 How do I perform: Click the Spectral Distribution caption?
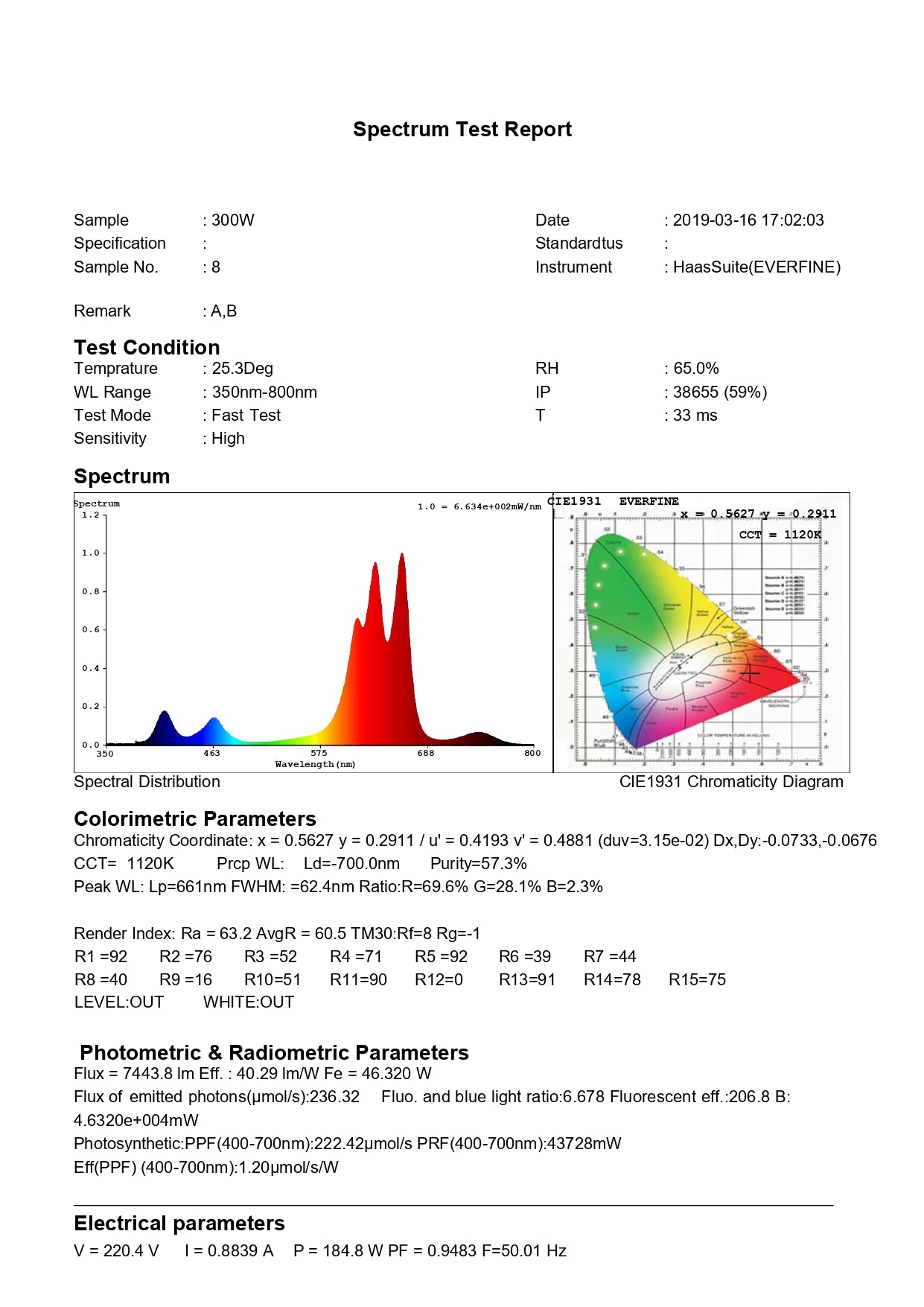[x=147, y=782]
